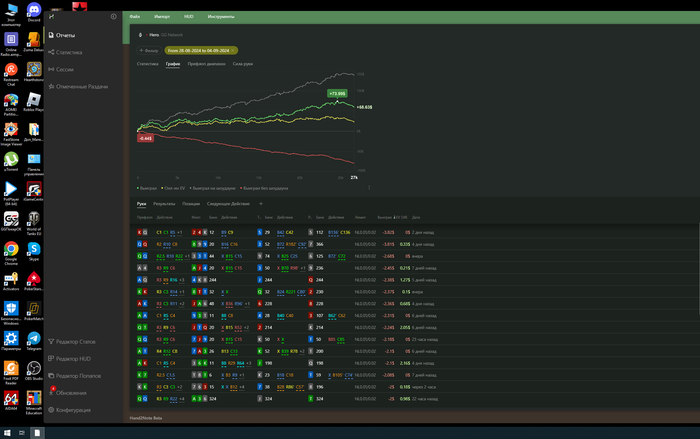Click the -0.44$ red graph marker
The width and height of the screenshot is (700, 439).
(x=146, y=138)
